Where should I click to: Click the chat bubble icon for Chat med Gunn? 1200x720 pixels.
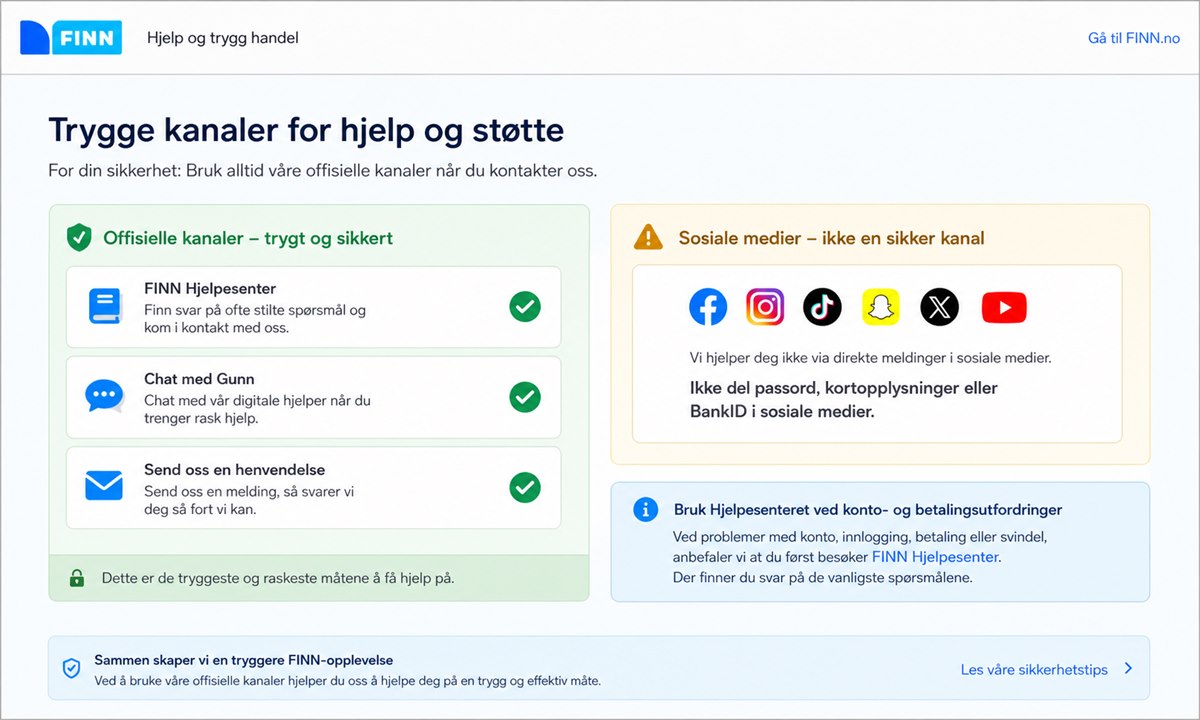[x=104, y=397]
